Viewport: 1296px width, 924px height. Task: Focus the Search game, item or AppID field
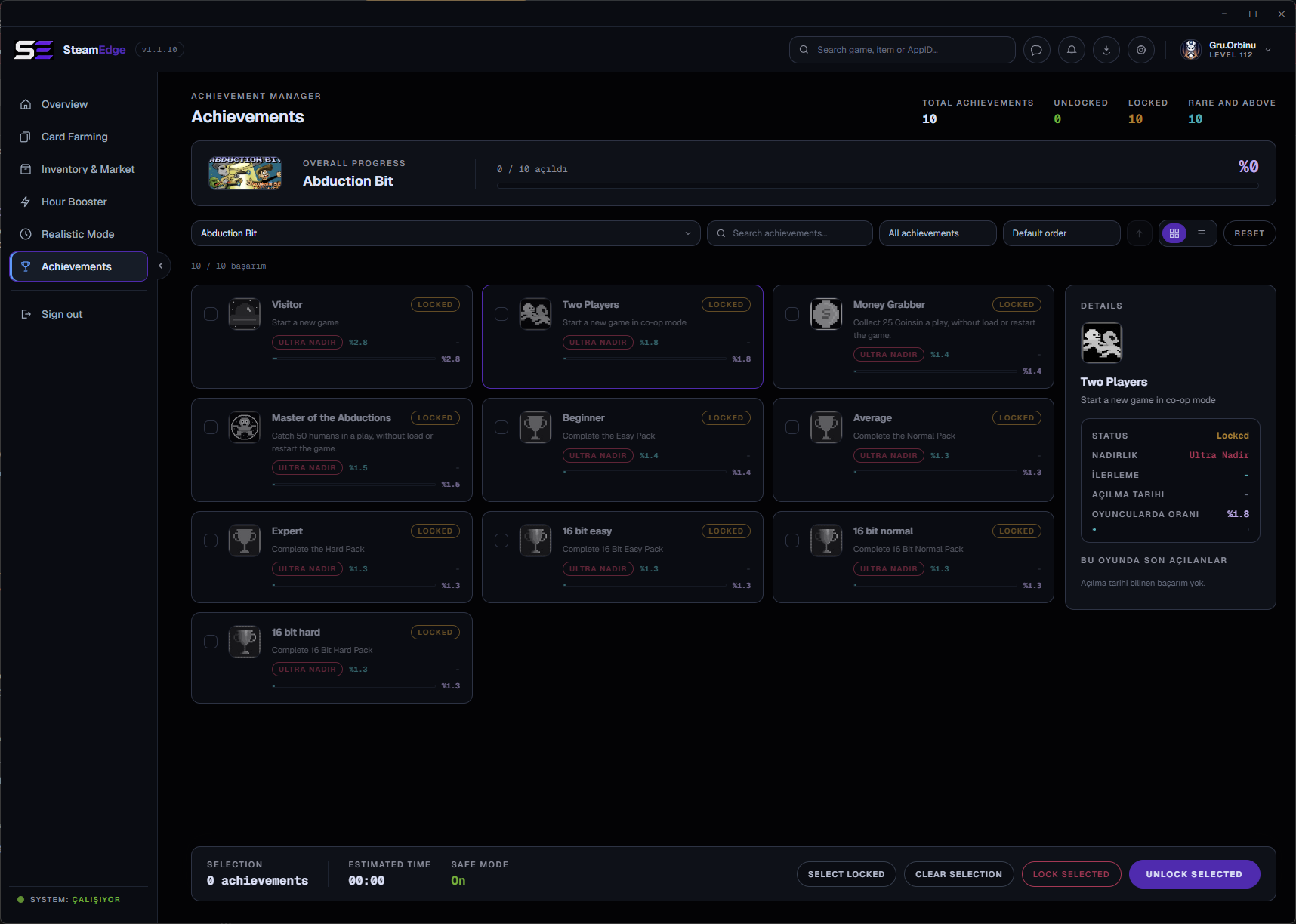tap(902, 50)
